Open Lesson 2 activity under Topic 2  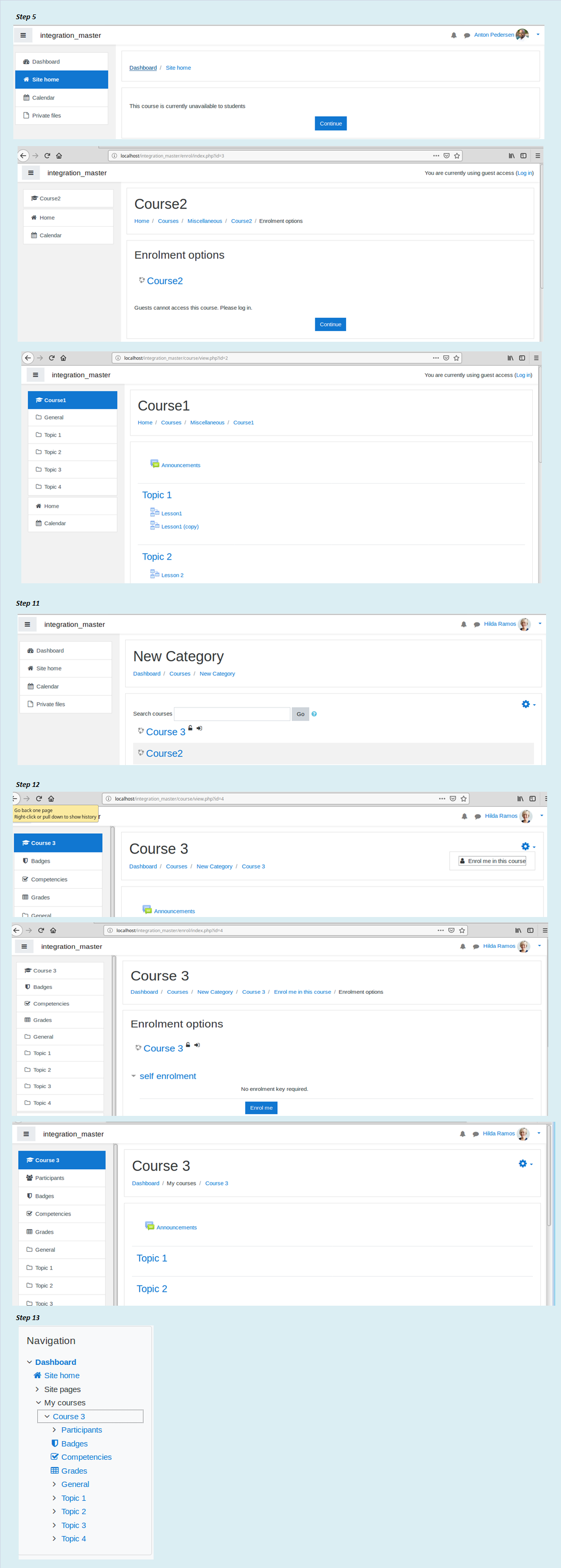click(172, 575)
